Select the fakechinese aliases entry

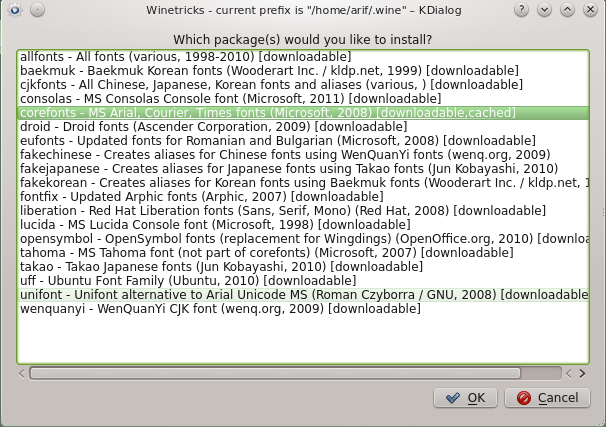click(x=303, y=155)
